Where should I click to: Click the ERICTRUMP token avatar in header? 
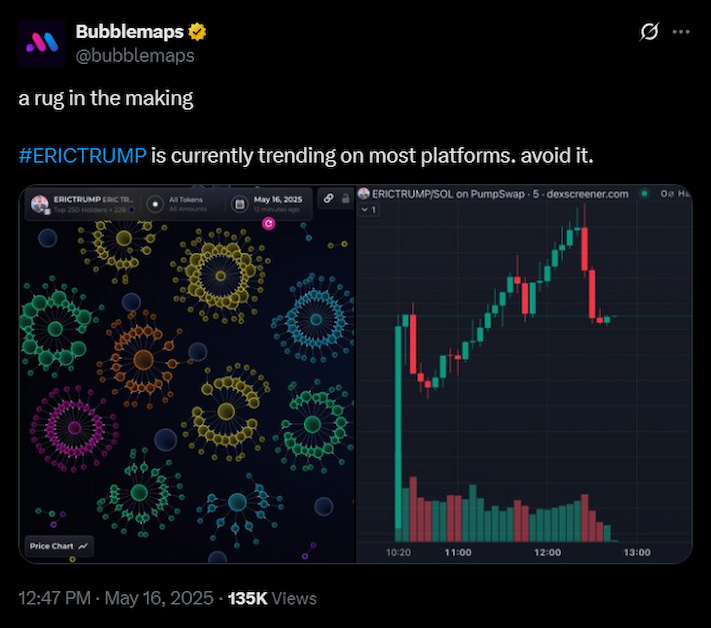pos(40,204)
